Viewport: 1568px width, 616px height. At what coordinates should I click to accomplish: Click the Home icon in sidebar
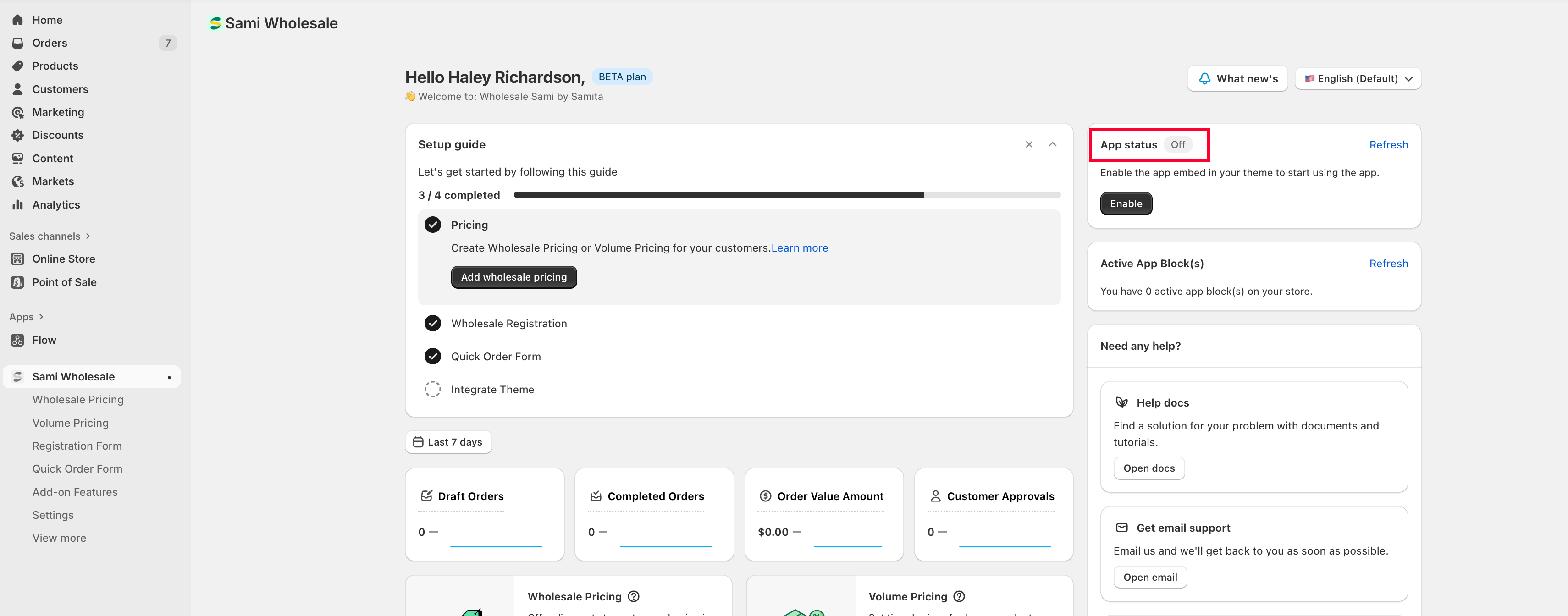click(18, 20)
